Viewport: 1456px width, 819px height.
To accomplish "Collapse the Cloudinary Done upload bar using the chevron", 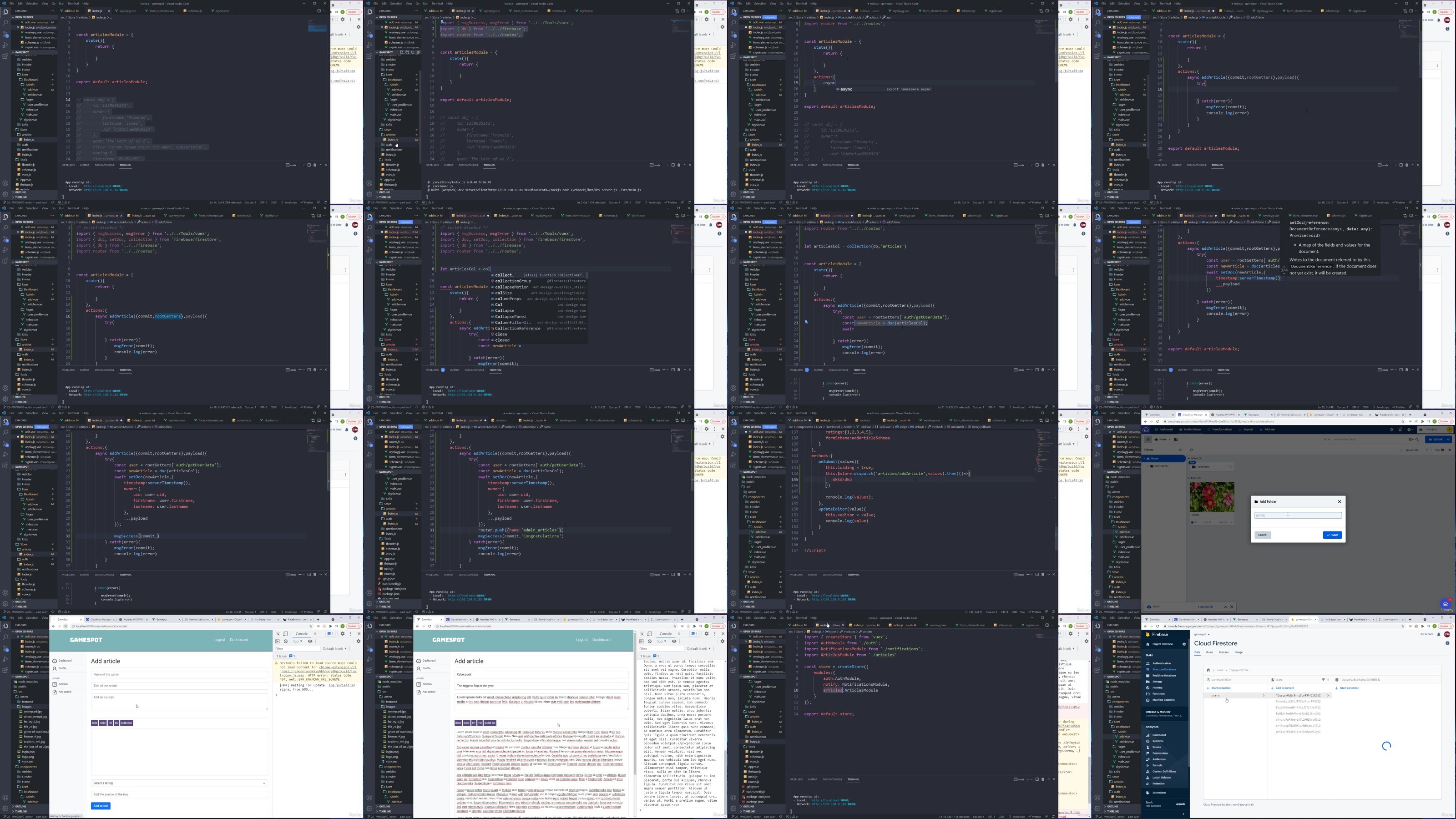I will click(x=1225, y=607).
